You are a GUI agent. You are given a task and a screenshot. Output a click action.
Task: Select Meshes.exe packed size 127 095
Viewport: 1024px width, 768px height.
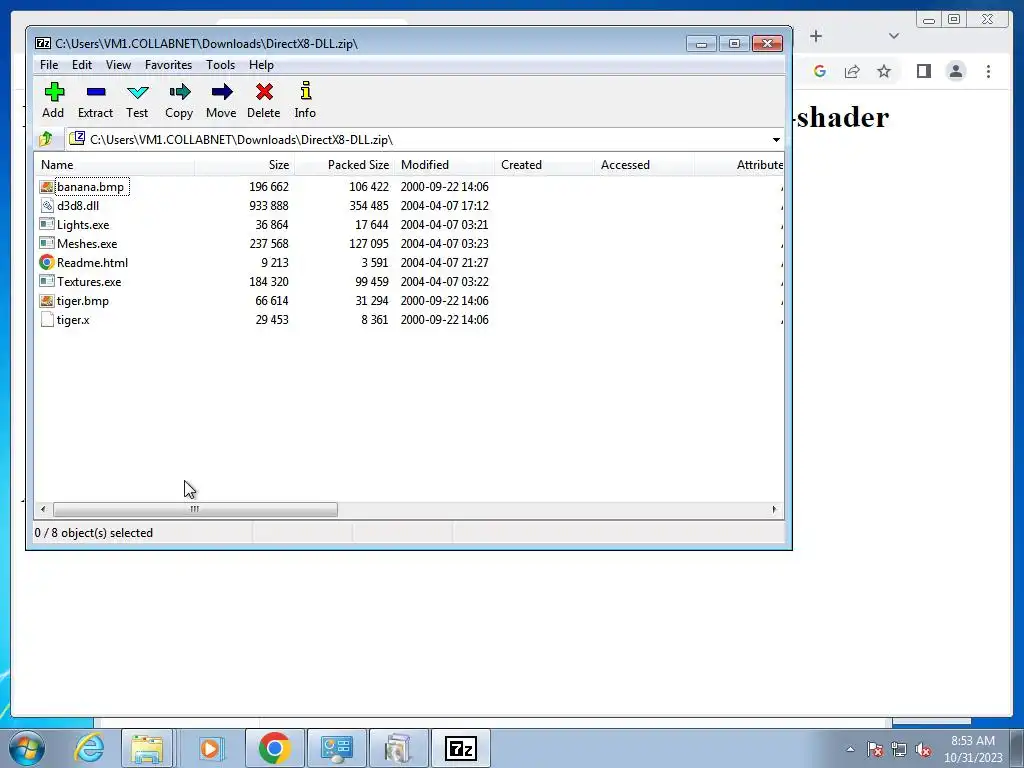click(x=369, y=244)
